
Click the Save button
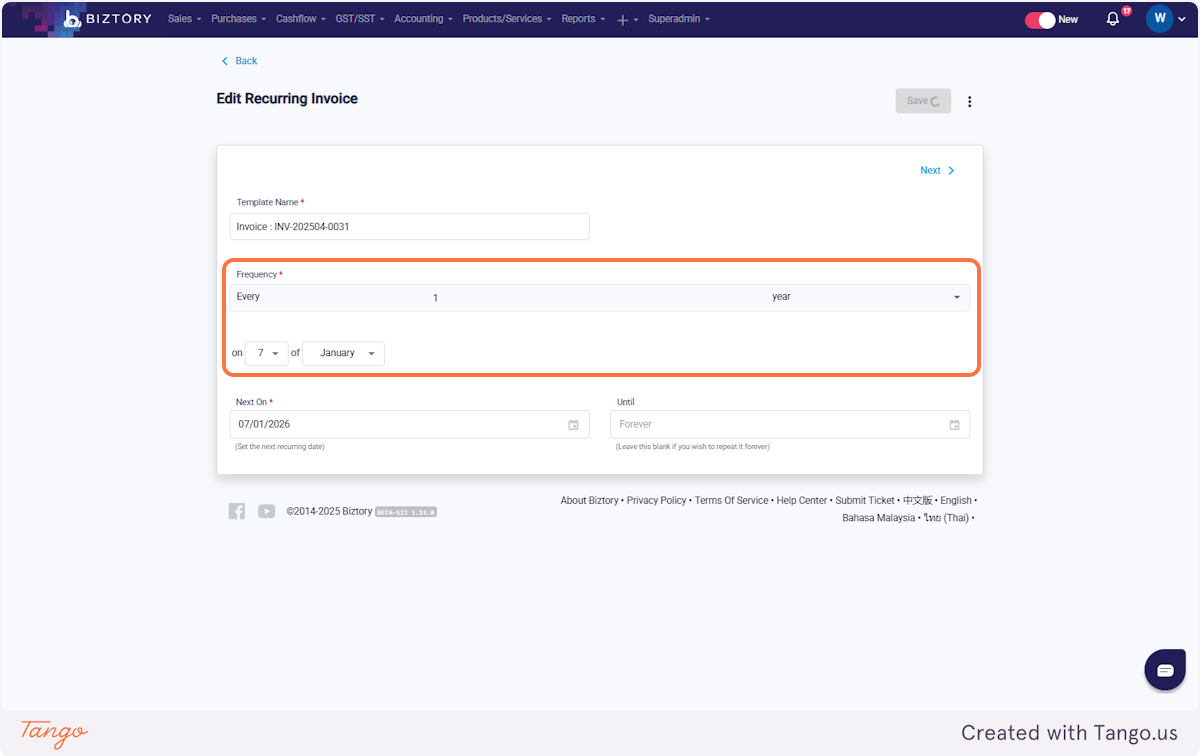[923, 101]
